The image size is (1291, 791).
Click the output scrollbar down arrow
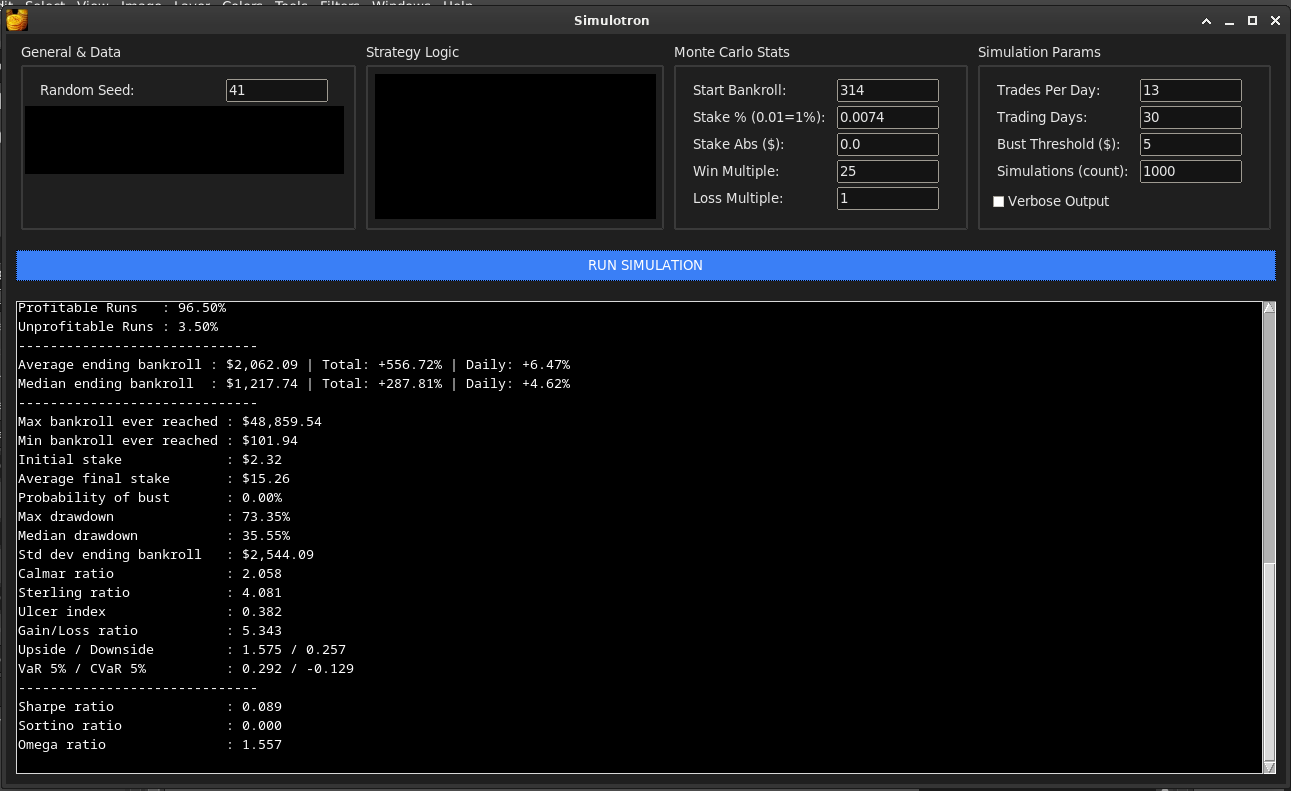(1269, 766)
